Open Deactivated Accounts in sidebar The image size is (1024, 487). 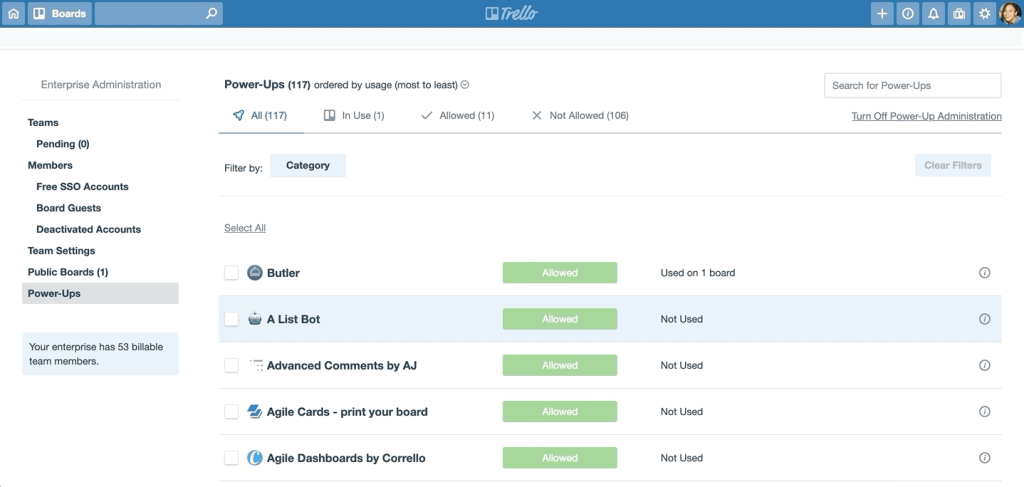coord(89,230)
